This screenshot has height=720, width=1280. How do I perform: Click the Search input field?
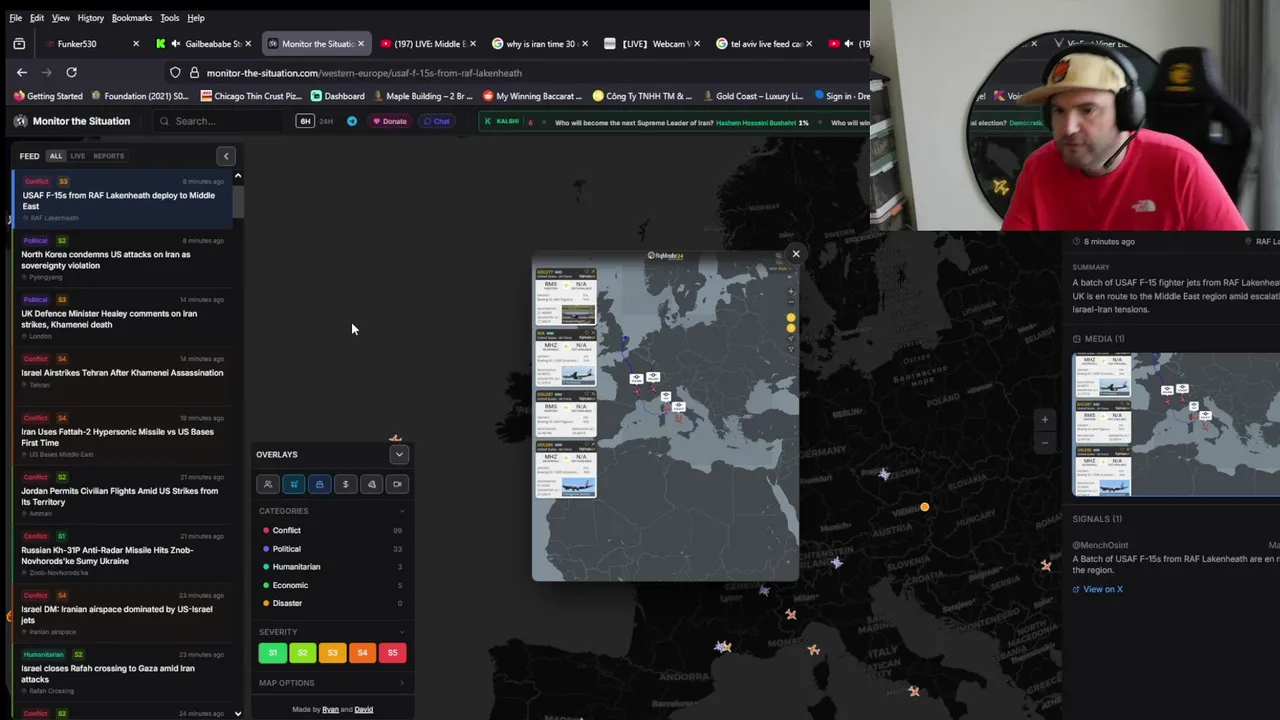pyautogui.click(x=220, y=121)
